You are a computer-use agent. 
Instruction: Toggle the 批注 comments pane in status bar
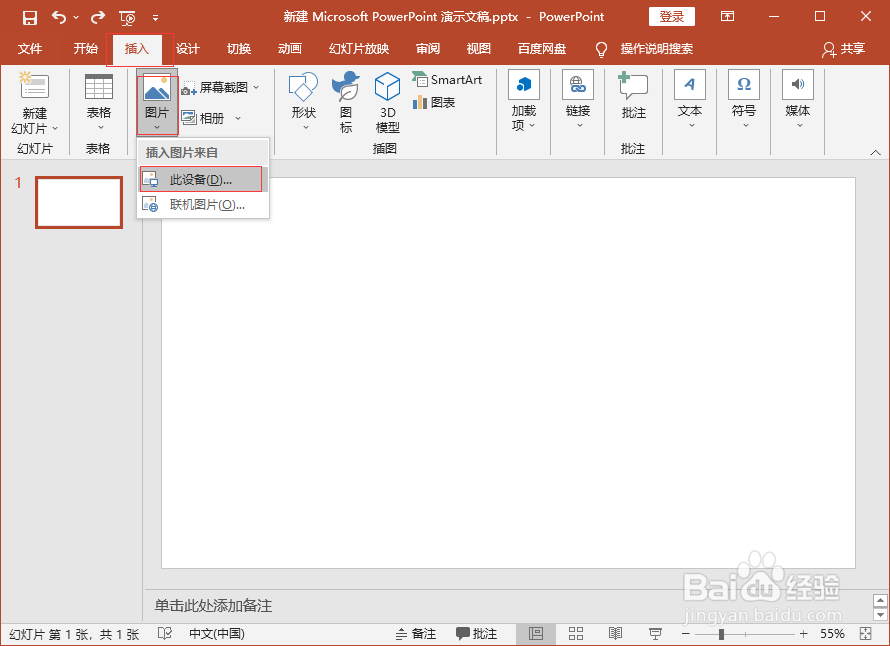pyautogui.click(x=476, y=634)
